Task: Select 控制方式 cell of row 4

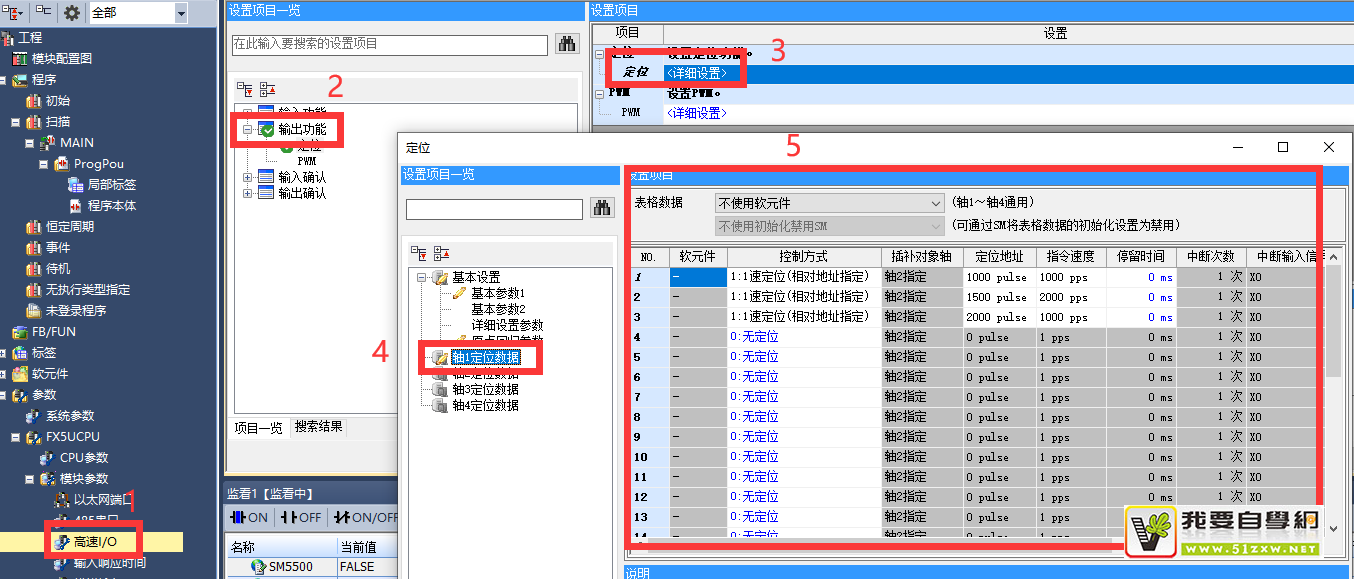Action: click(803, 337)
